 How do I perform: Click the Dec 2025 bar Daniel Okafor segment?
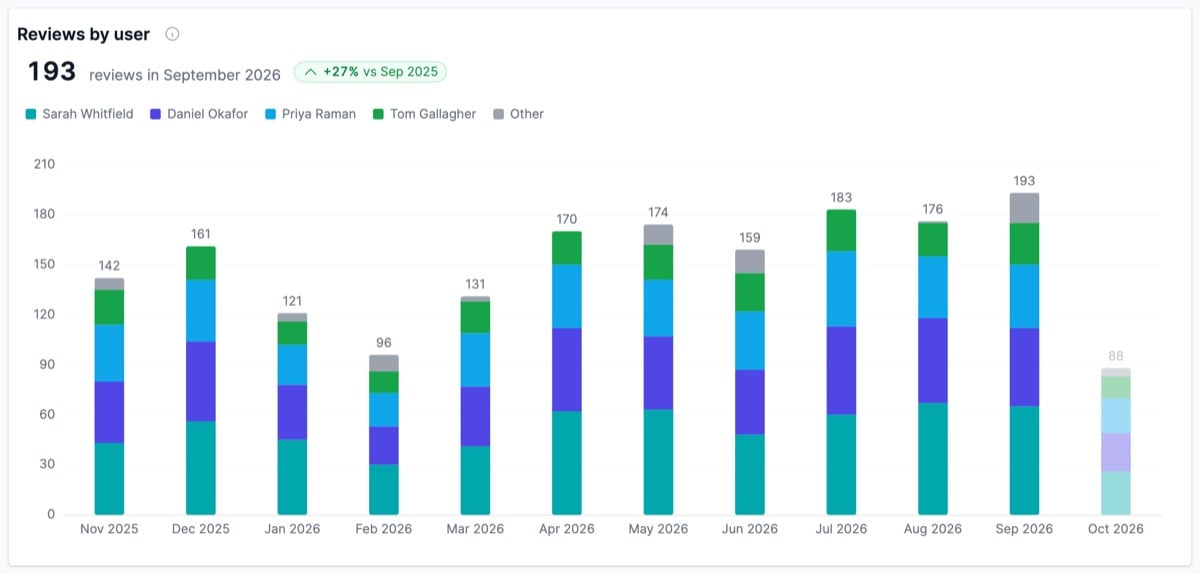[201, 381]
